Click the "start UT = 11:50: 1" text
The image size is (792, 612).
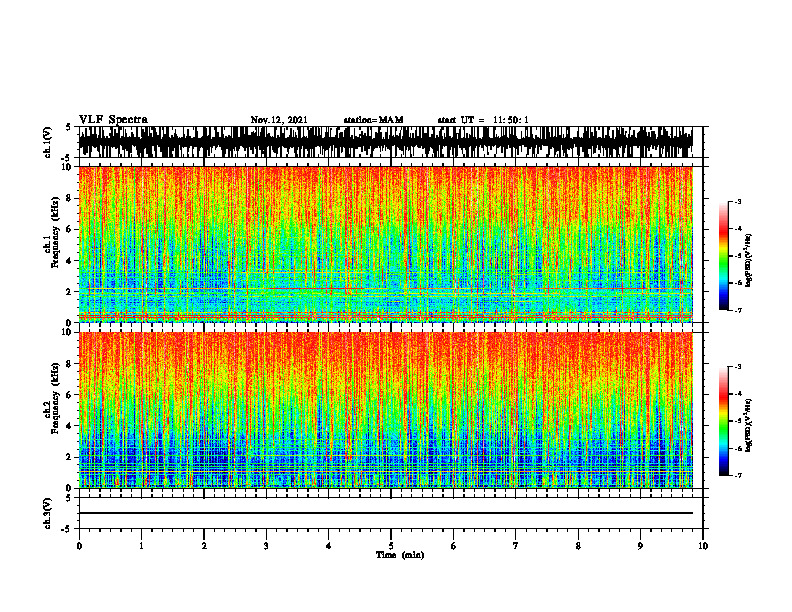pos(483,120)
